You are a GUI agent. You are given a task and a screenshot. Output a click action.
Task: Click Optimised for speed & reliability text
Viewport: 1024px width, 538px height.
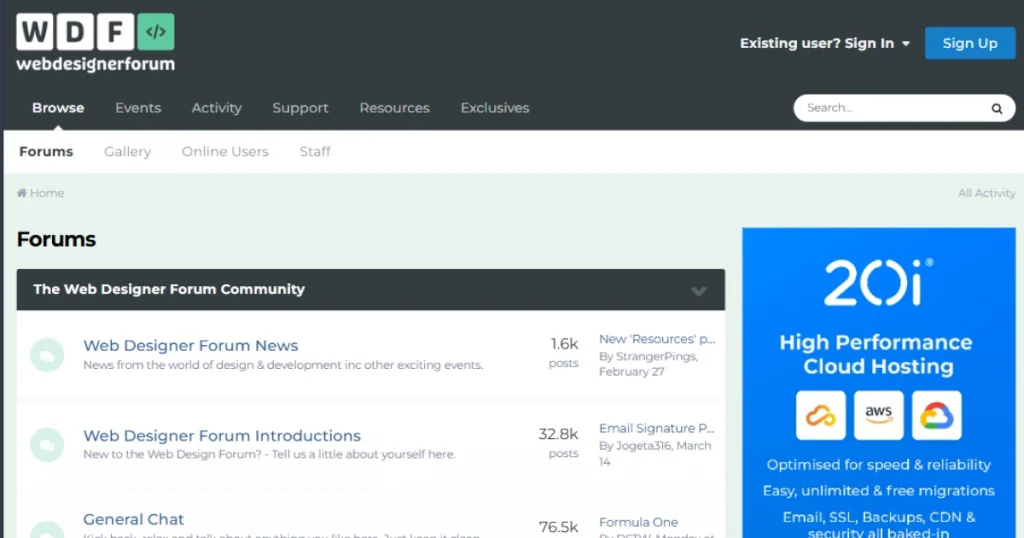click(878, 465)
